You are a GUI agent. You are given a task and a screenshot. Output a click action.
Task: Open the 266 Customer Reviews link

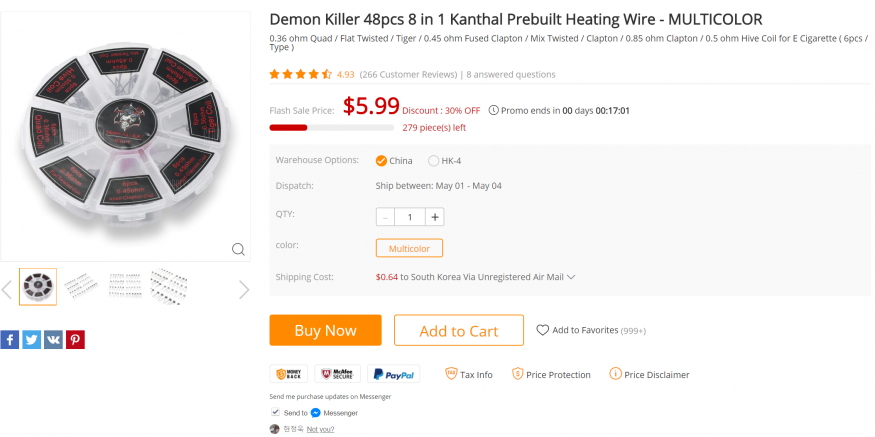click(x=408, y=74)
